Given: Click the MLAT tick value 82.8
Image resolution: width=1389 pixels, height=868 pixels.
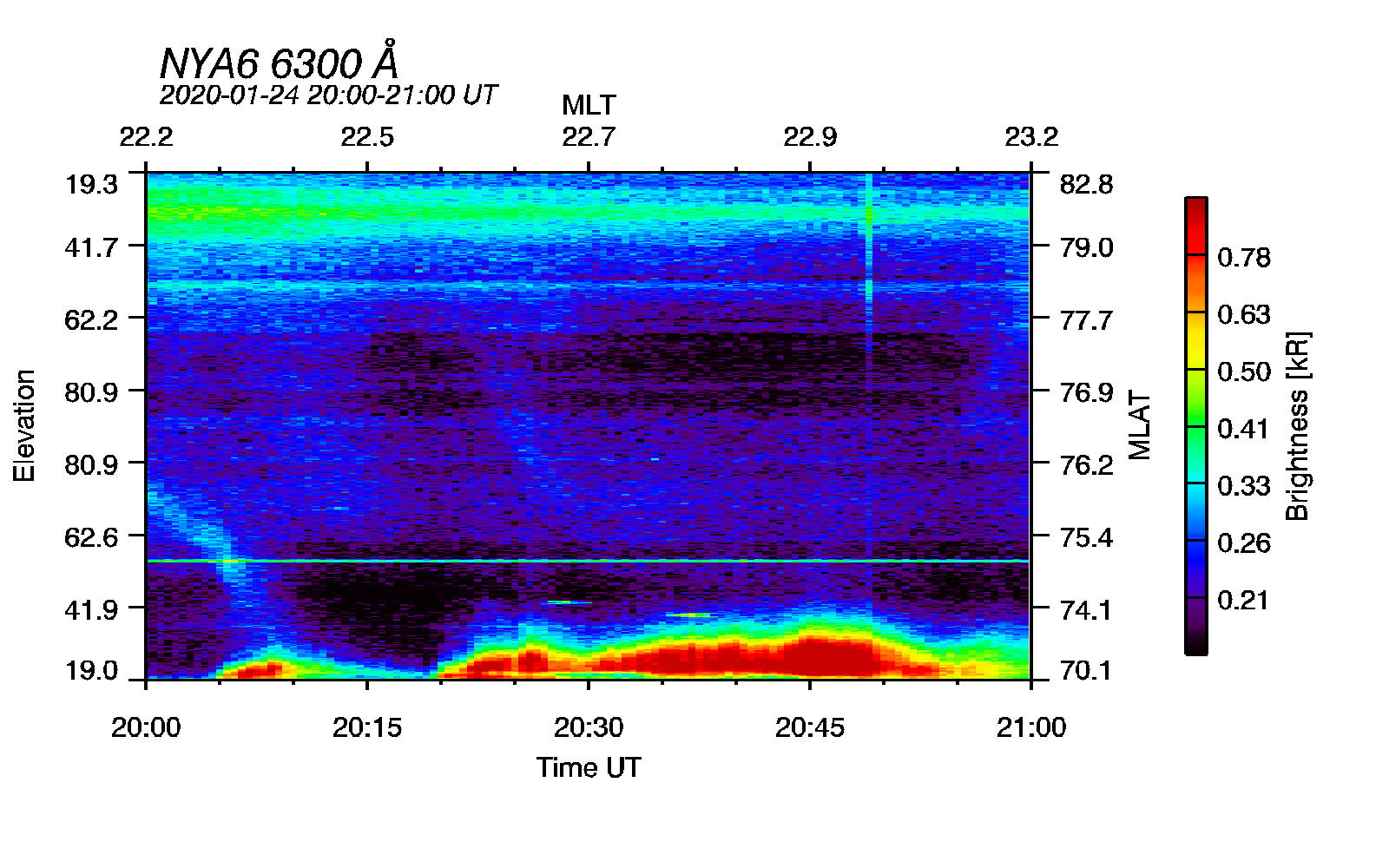Looking at the screenshot, I should coord(1086,184).
